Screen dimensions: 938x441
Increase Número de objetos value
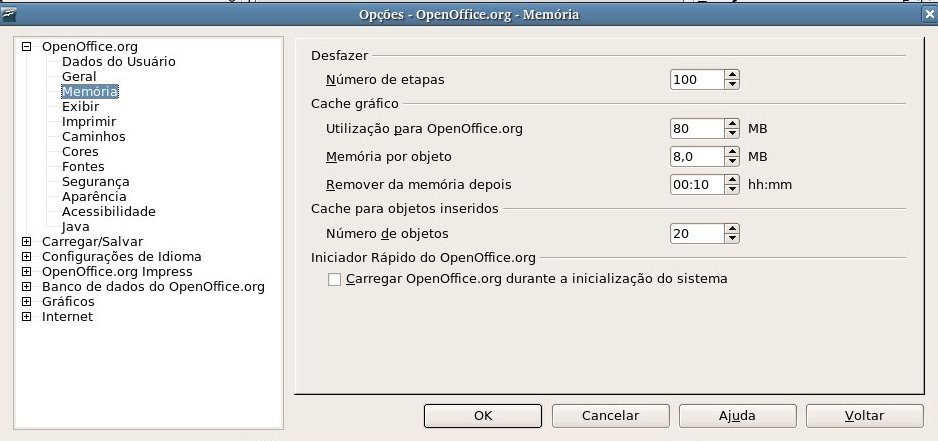pos(732,229)
